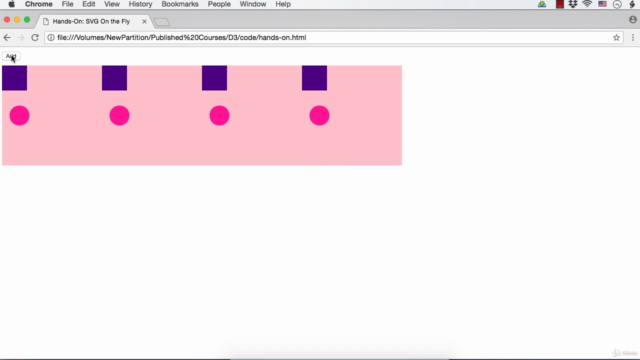Viewport: 640px width, 360px height.
Task: Click the green menu bar status icon
Action: [542, 4]
